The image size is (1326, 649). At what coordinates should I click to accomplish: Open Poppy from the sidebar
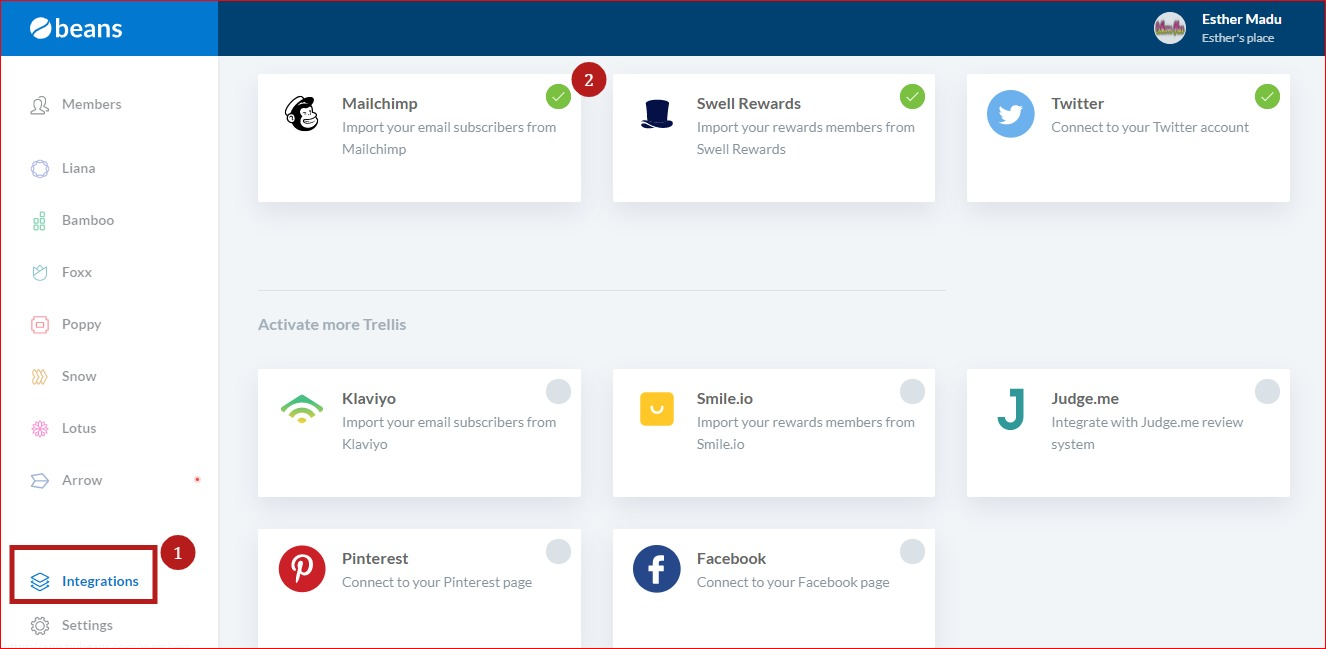(x=81, y=324)
